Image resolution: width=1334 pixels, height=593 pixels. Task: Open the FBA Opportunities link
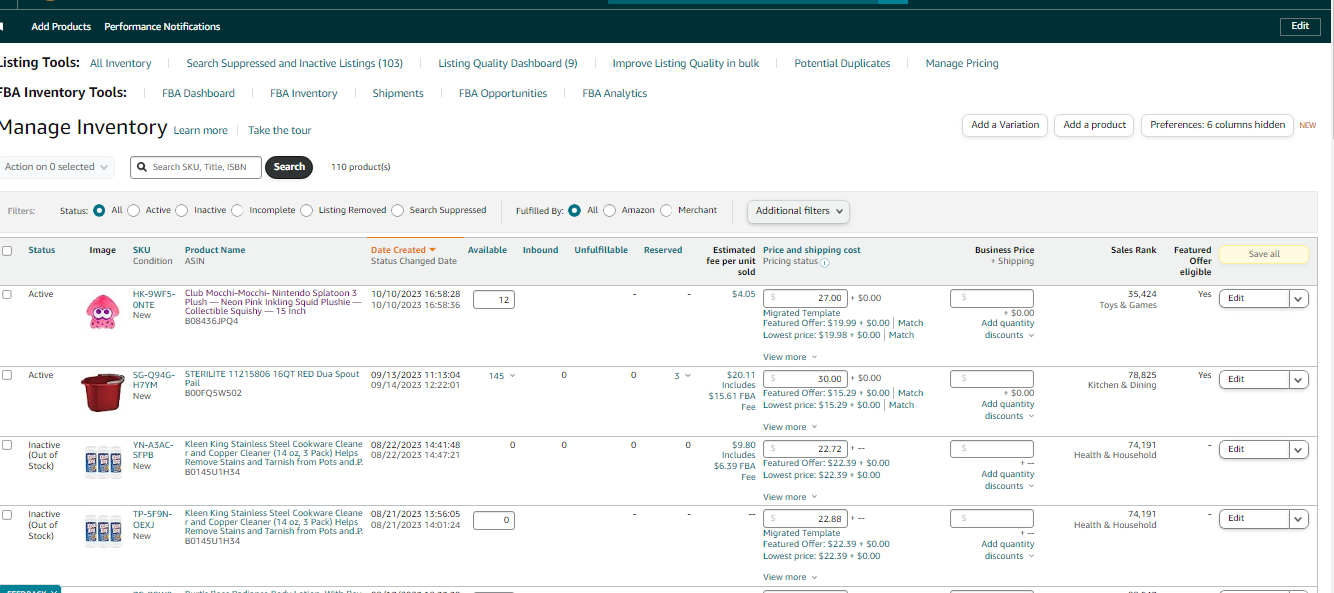(x=503, y=93)
